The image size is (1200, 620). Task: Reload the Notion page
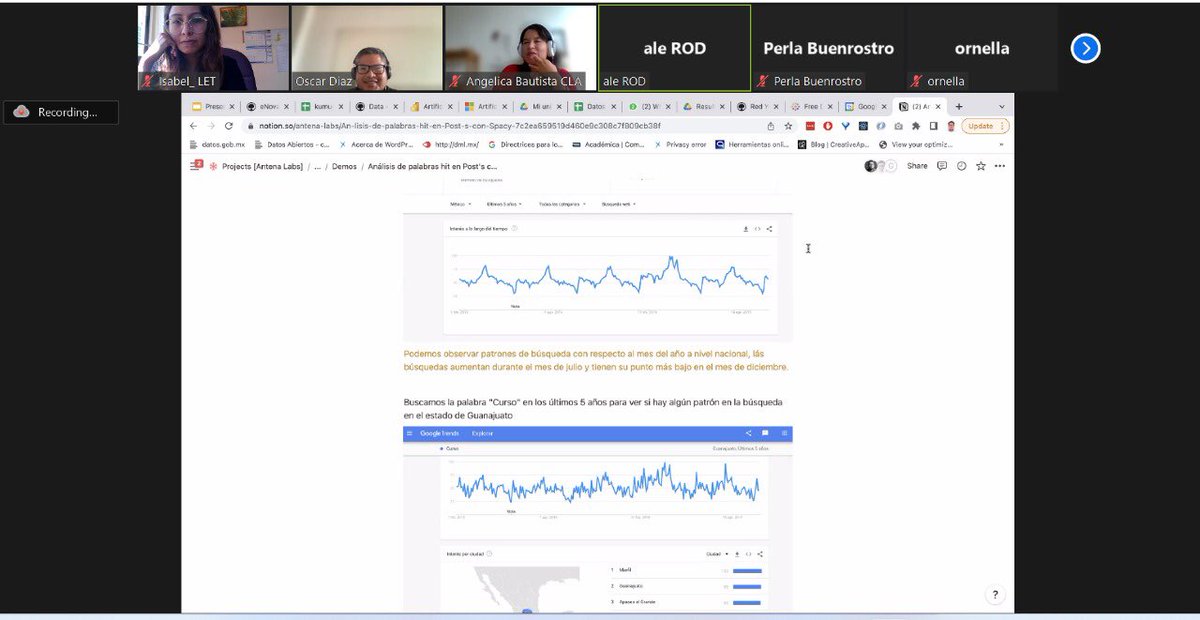pyautogui.click(x=228, y=126)
